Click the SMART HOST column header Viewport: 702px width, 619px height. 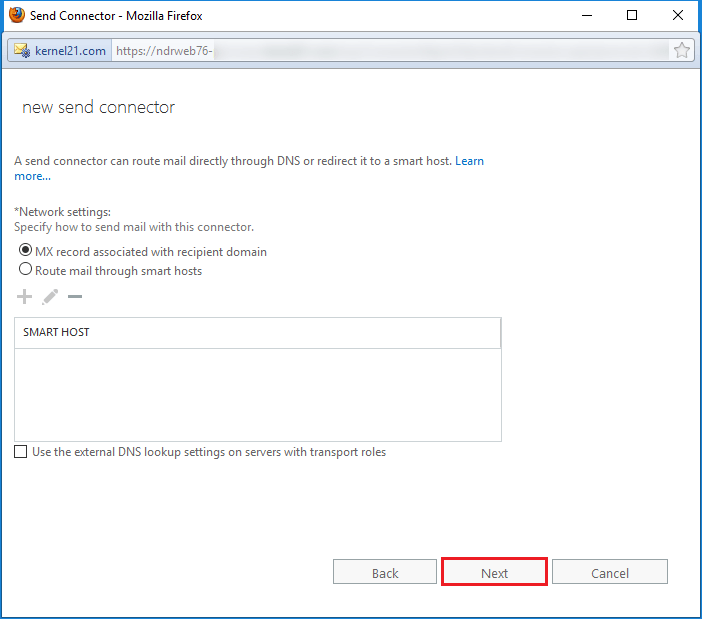(257, 333)
